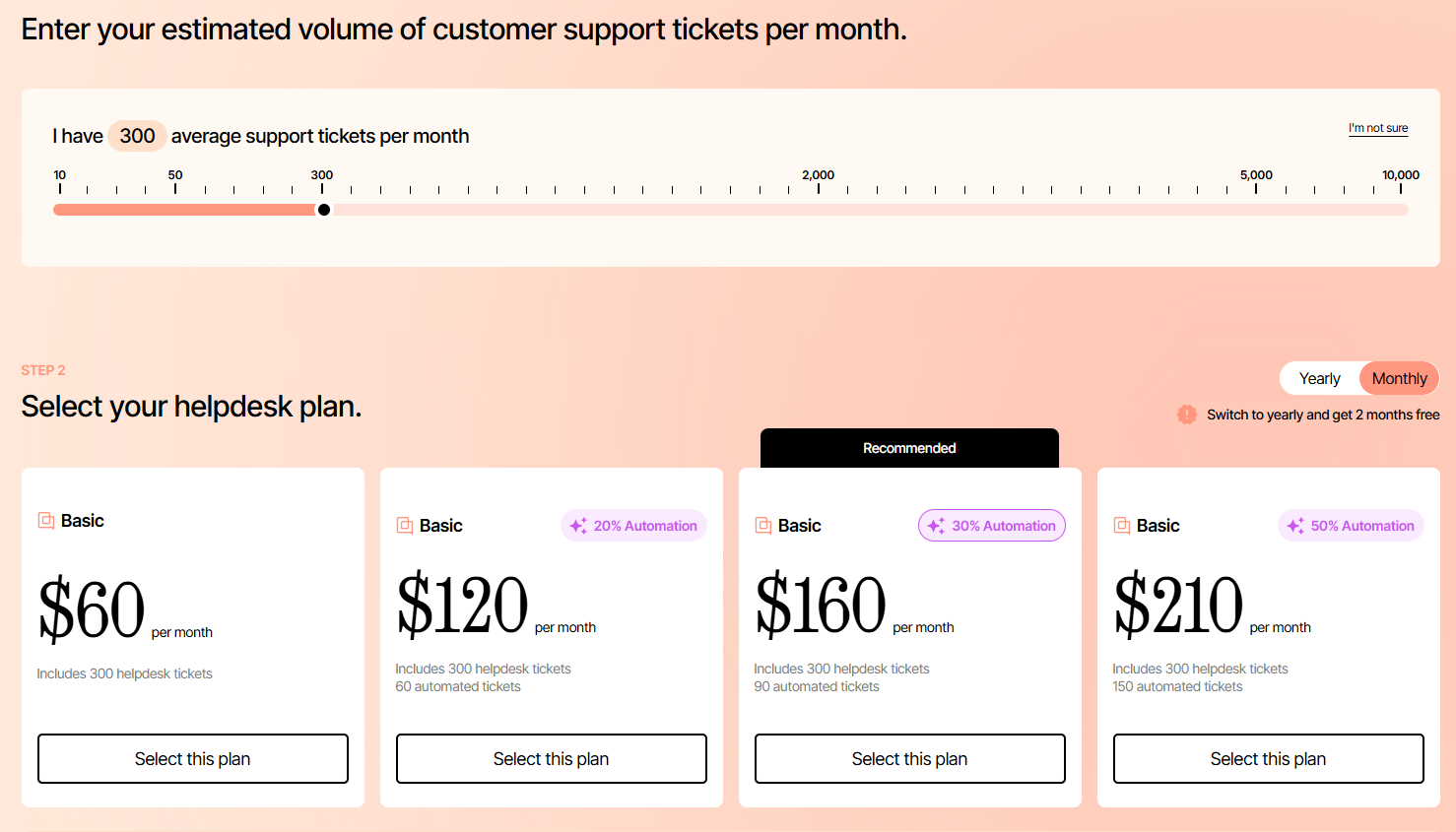Click the orange alert icon beside yearly offer
The width and height of the screenshot is (1456, 832).
pos(1187,415)
